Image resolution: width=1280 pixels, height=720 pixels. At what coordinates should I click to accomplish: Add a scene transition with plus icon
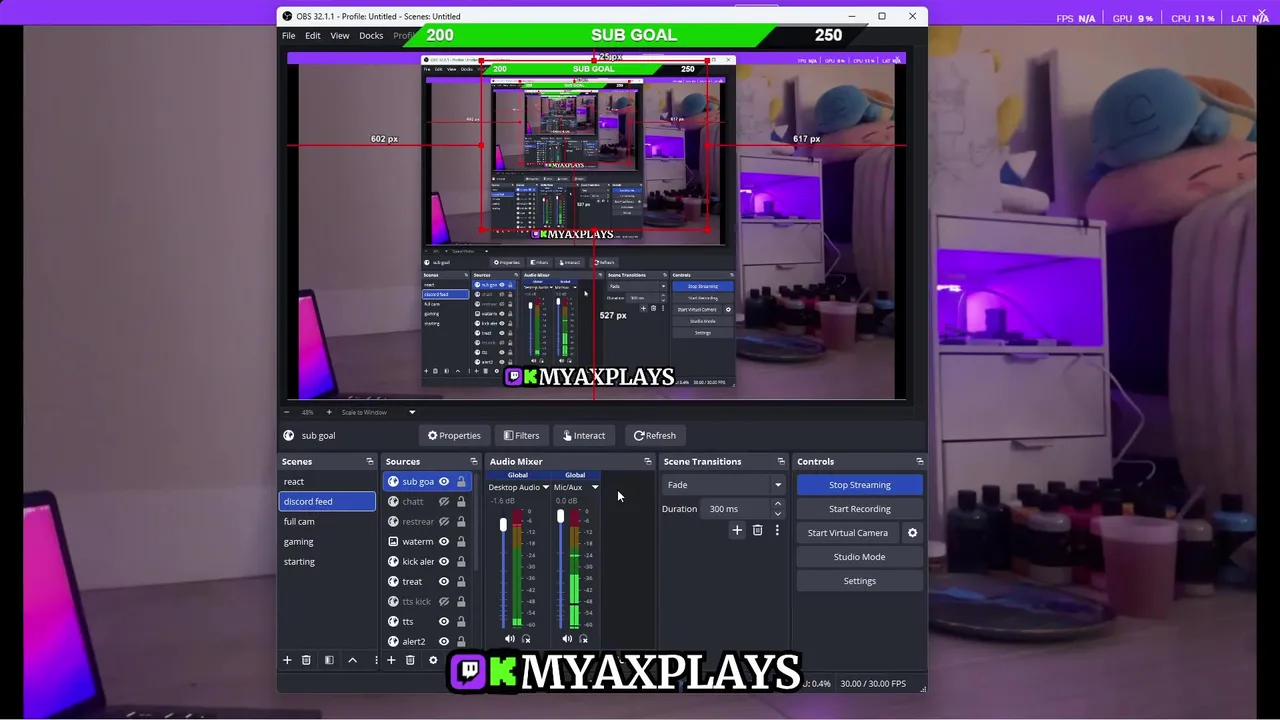click(737, 530)
